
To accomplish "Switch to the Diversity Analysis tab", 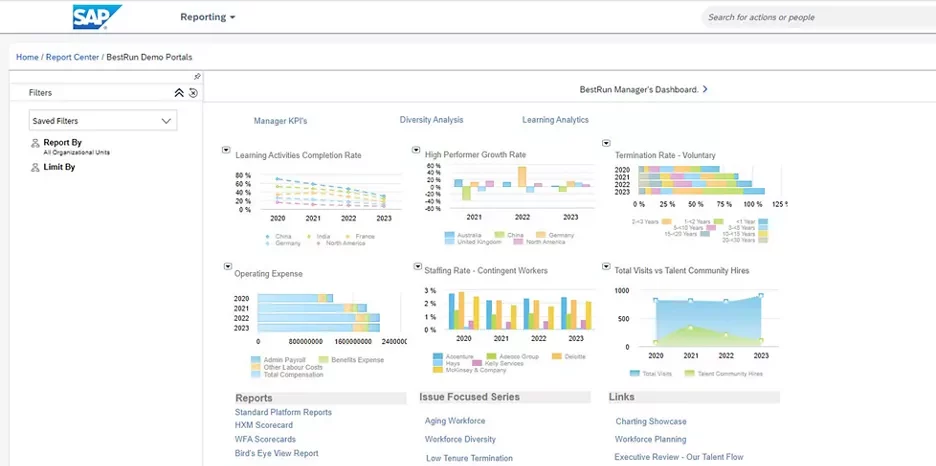I will coord(431,120).
